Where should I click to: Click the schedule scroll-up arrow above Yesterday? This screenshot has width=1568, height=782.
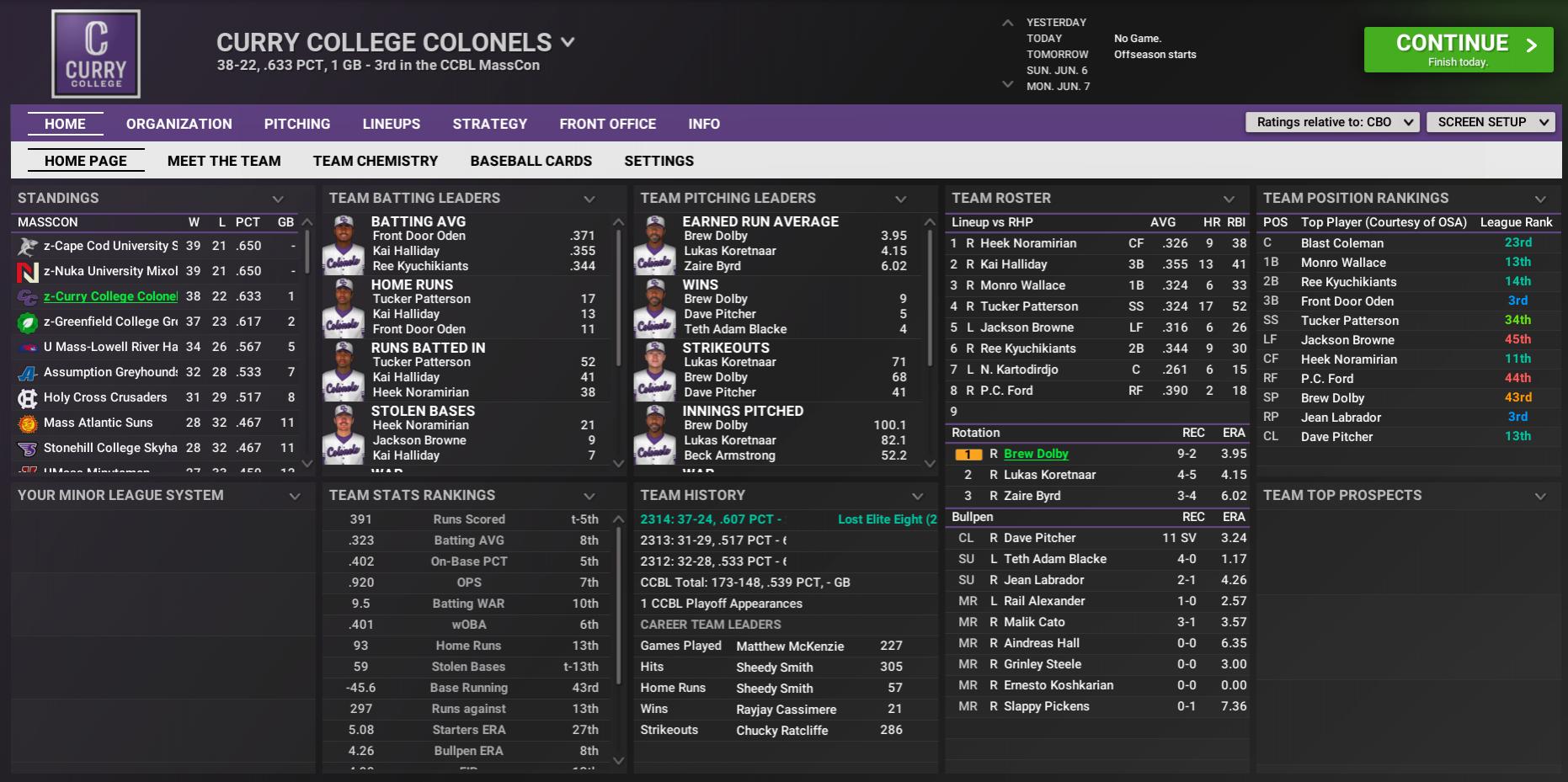pyautogui.click(x=1007, y=23)
